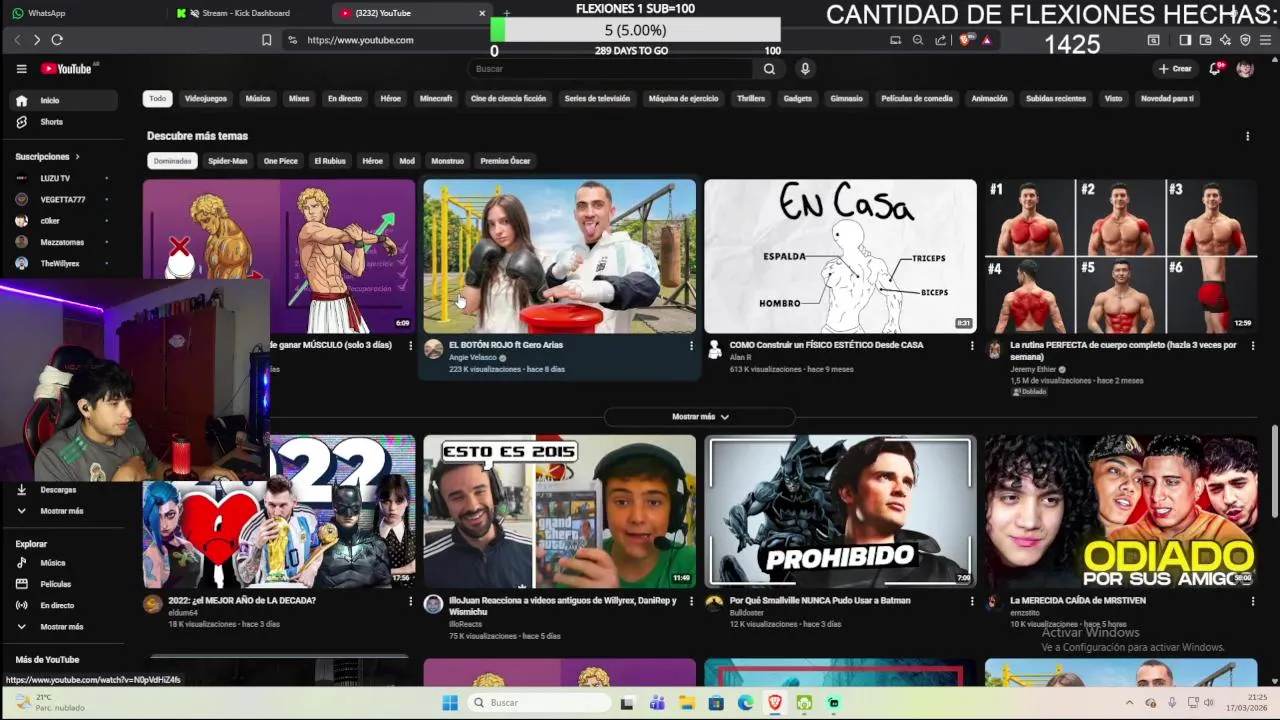Open the Brave Wallet icon
Viewport: 1280px width, 720px height.
point(1206,40)
